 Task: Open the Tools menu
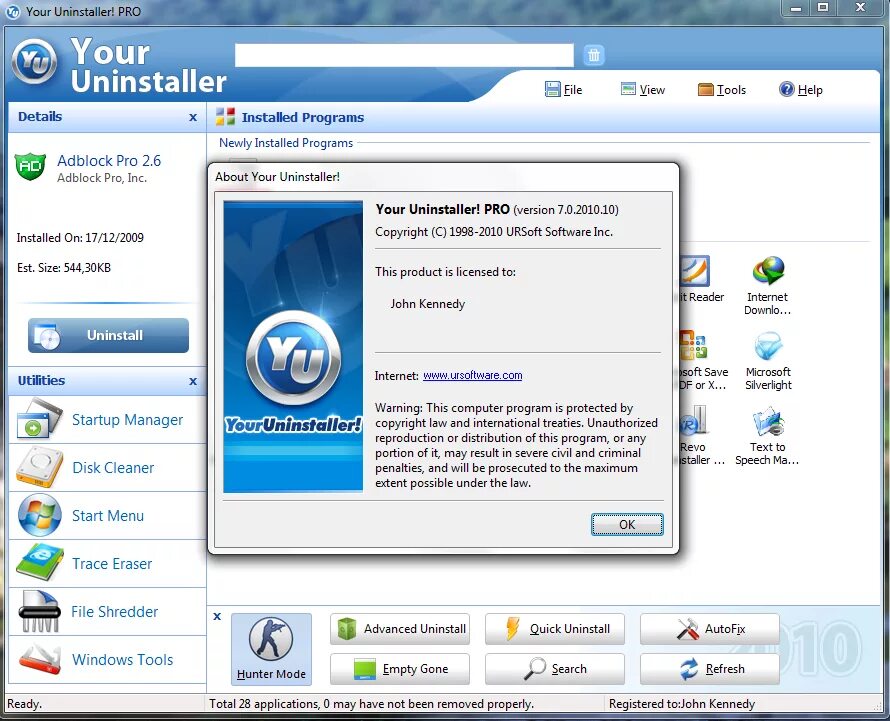click(x=721, y=90)
